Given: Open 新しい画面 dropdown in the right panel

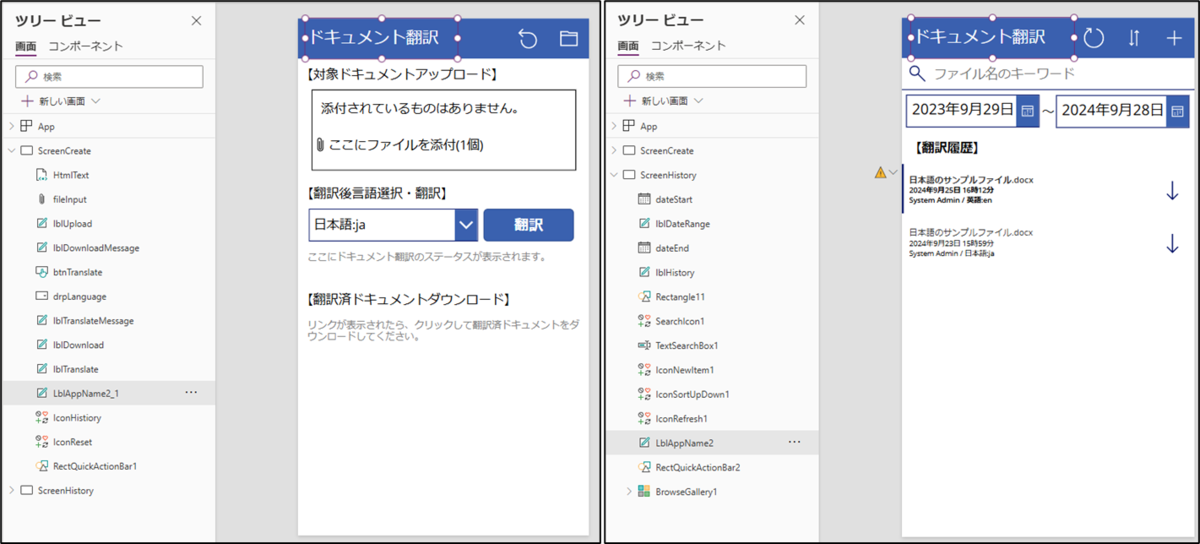Looking at the screenshot, I should click(x=698, y=101).
